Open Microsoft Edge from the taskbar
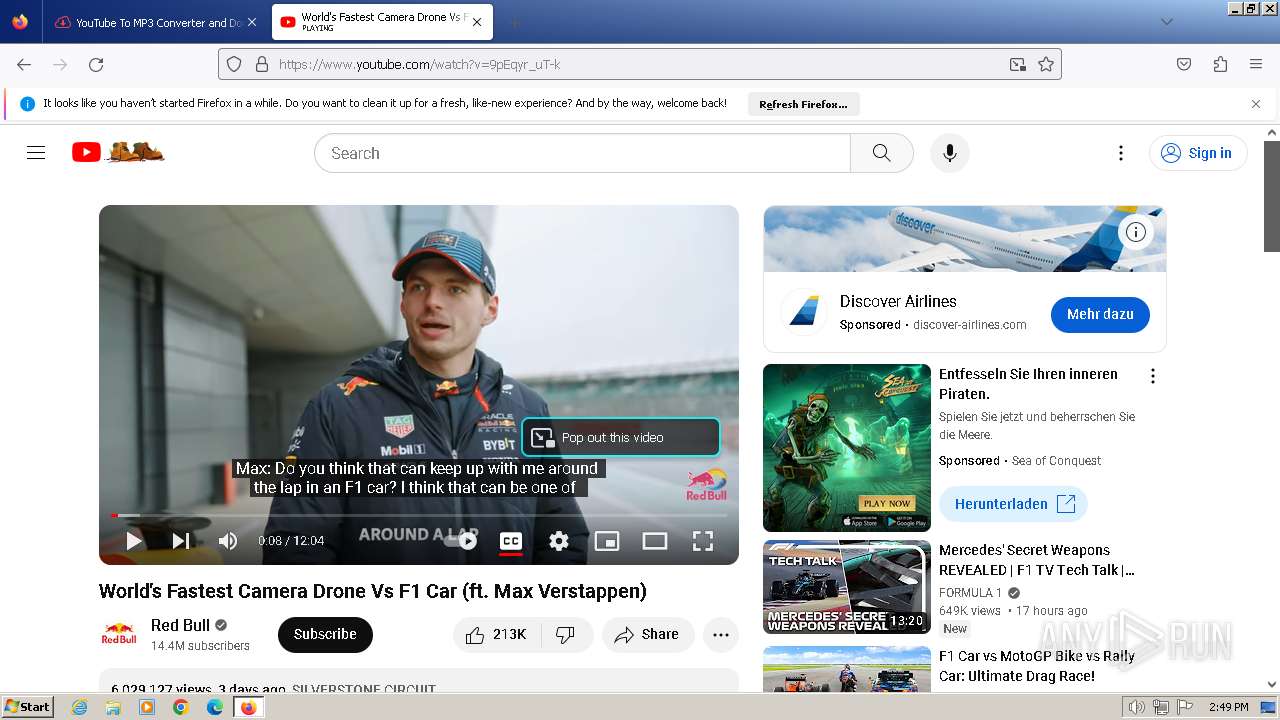1280x720 pixels. [x=215, y=707]
